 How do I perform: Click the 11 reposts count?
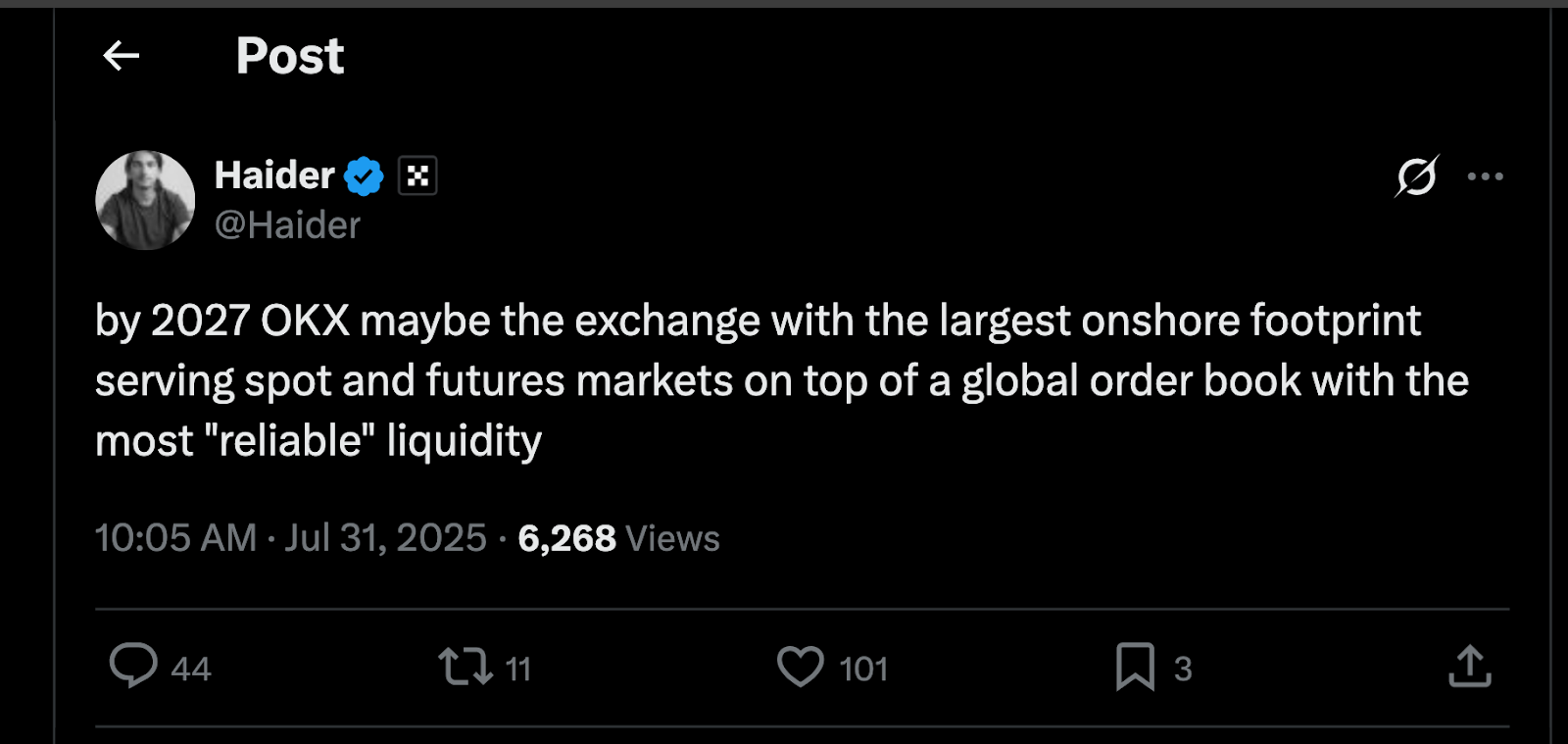click(x=517, y=669)
